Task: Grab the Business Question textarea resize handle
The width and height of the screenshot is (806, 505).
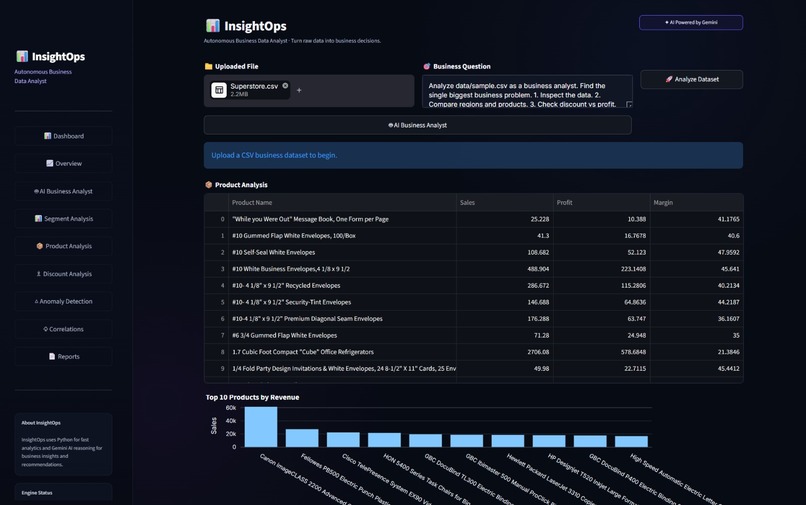Action: click(629, 104)
